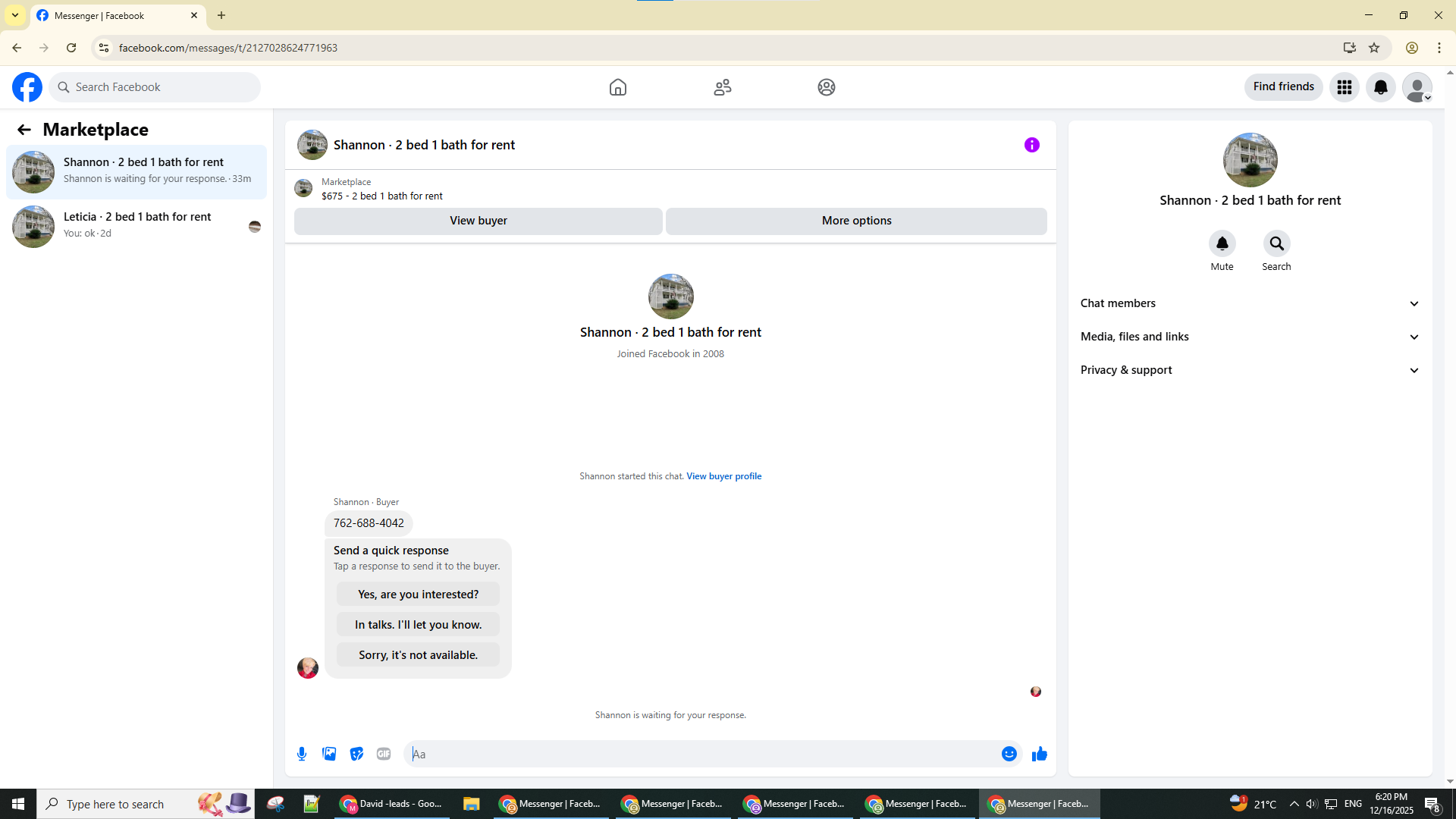The height and width of the screenshot is (819, 1456).
Task: Click the View buyer button
Action: 479,221
